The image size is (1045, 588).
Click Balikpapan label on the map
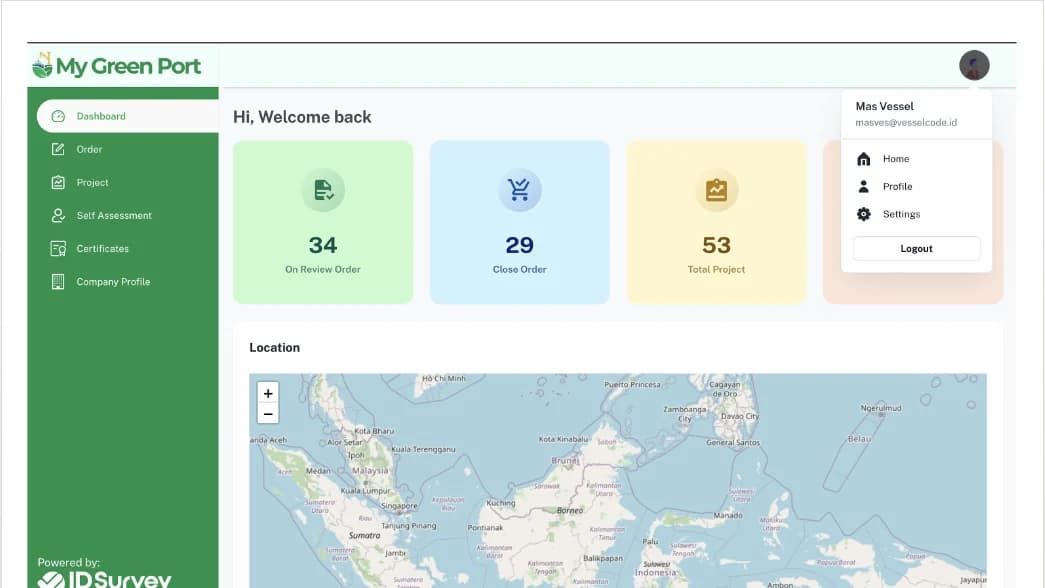click(602, 558)
